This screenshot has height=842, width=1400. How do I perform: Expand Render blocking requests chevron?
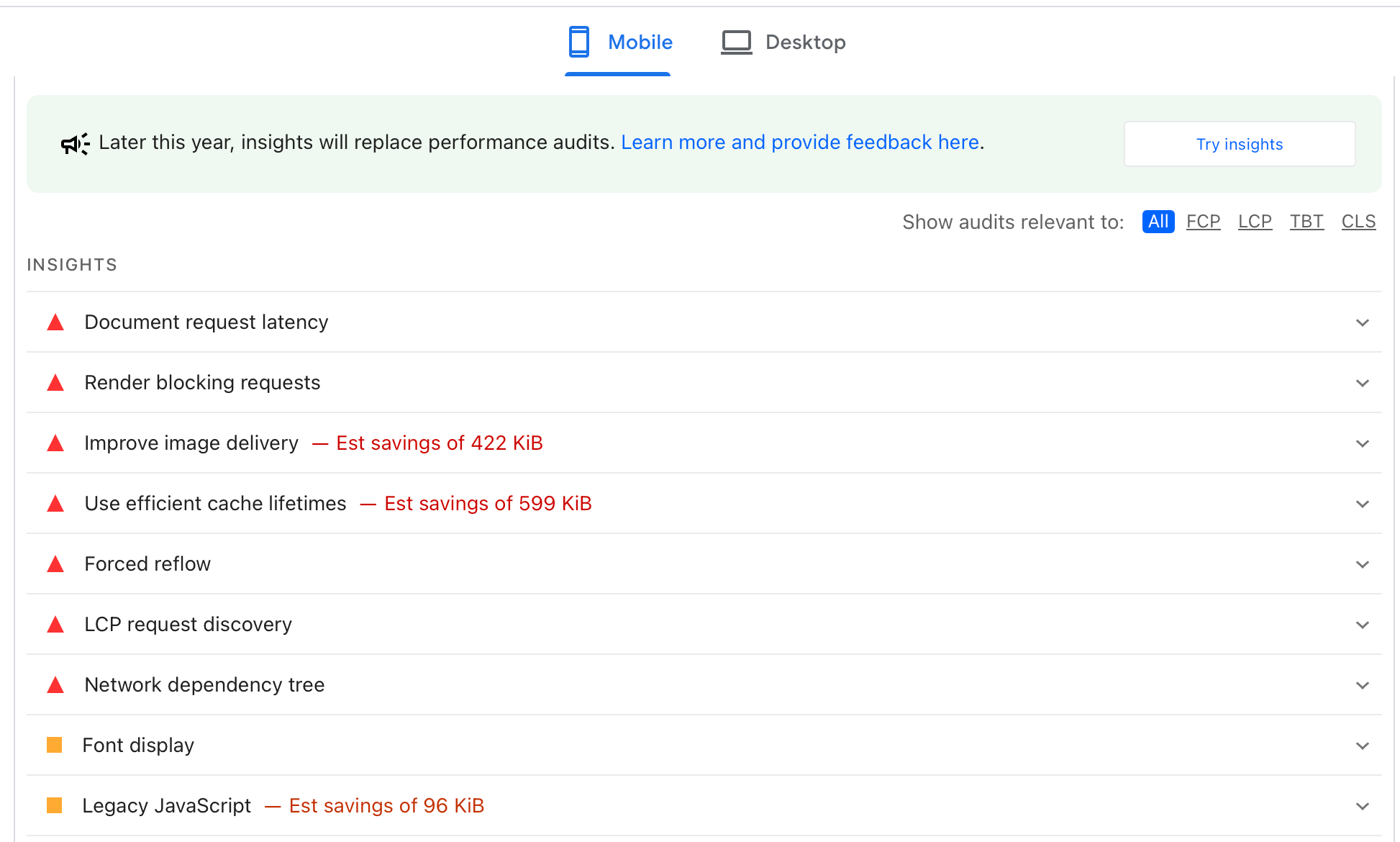pyautogui.click(x=1363, y=383)
